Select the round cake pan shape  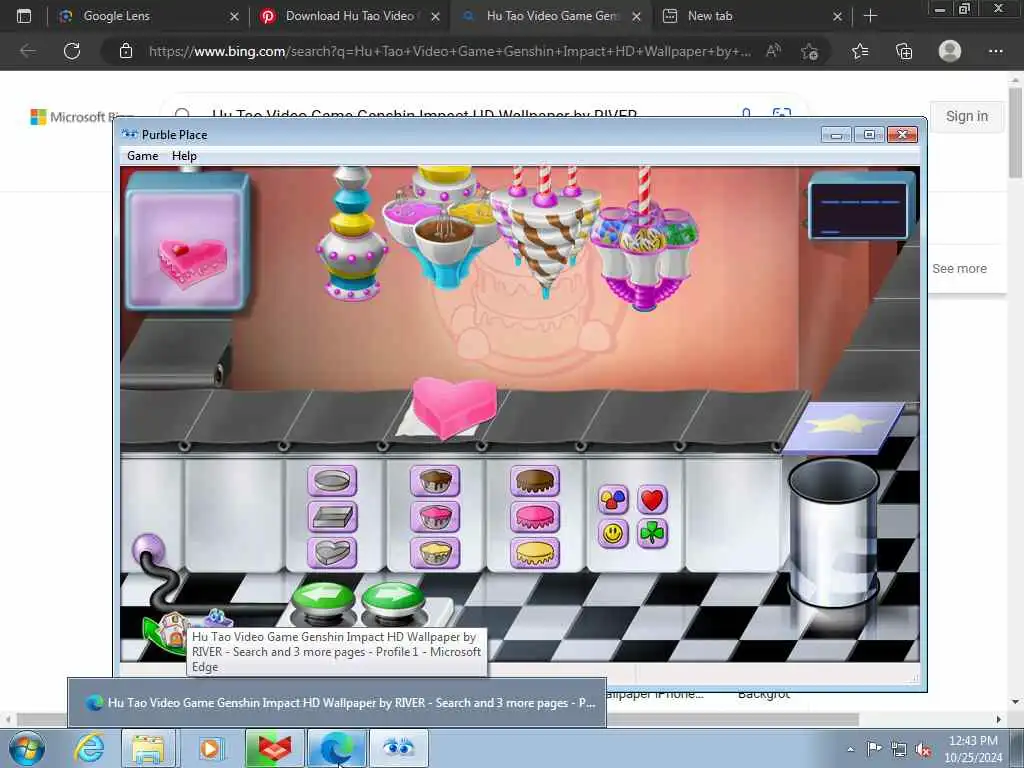click(332, 481)
